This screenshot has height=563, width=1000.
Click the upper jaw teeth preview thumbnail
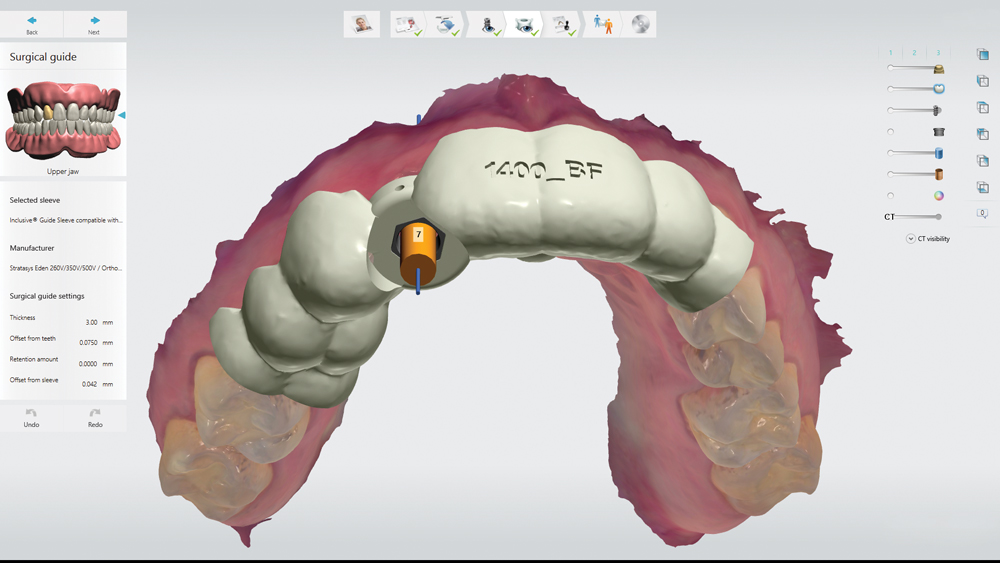pos(62,120)
